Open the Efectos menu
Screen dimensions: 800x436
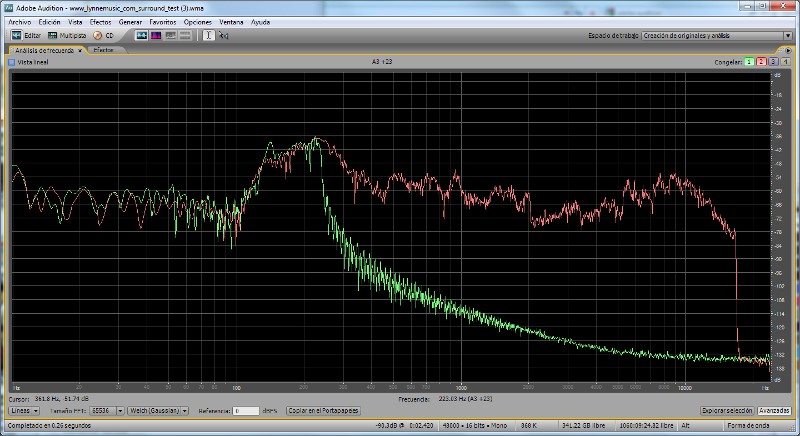pos(101,21)
